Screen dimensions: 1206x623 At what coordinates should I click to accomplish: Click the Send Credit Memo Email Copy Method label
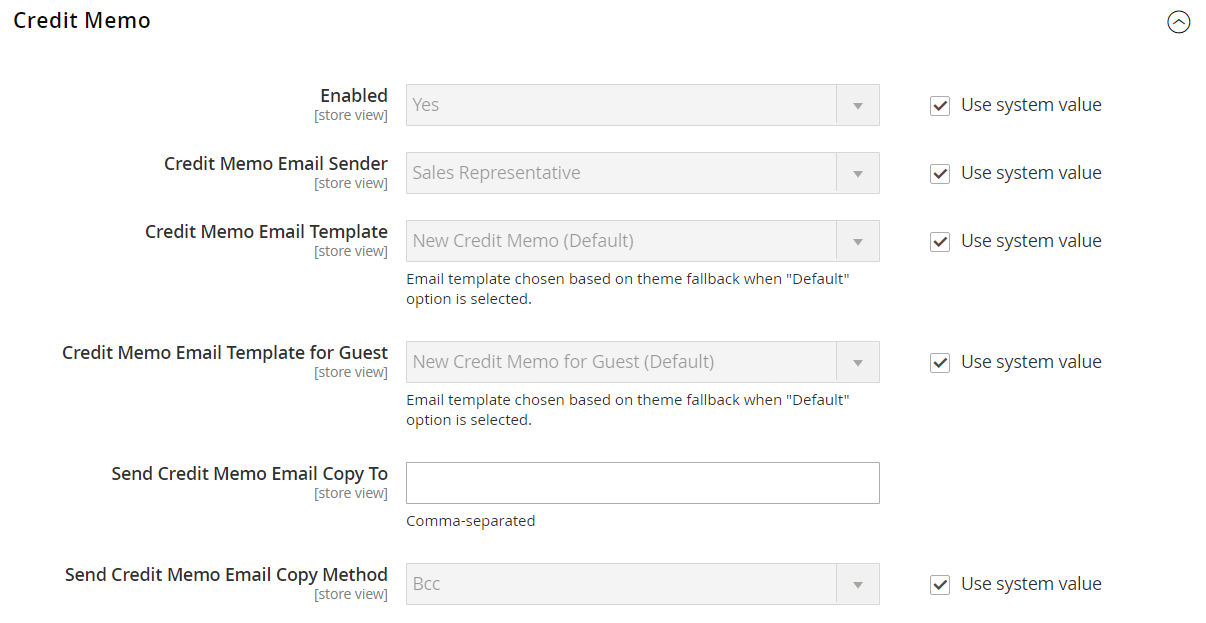pos(226,575)
